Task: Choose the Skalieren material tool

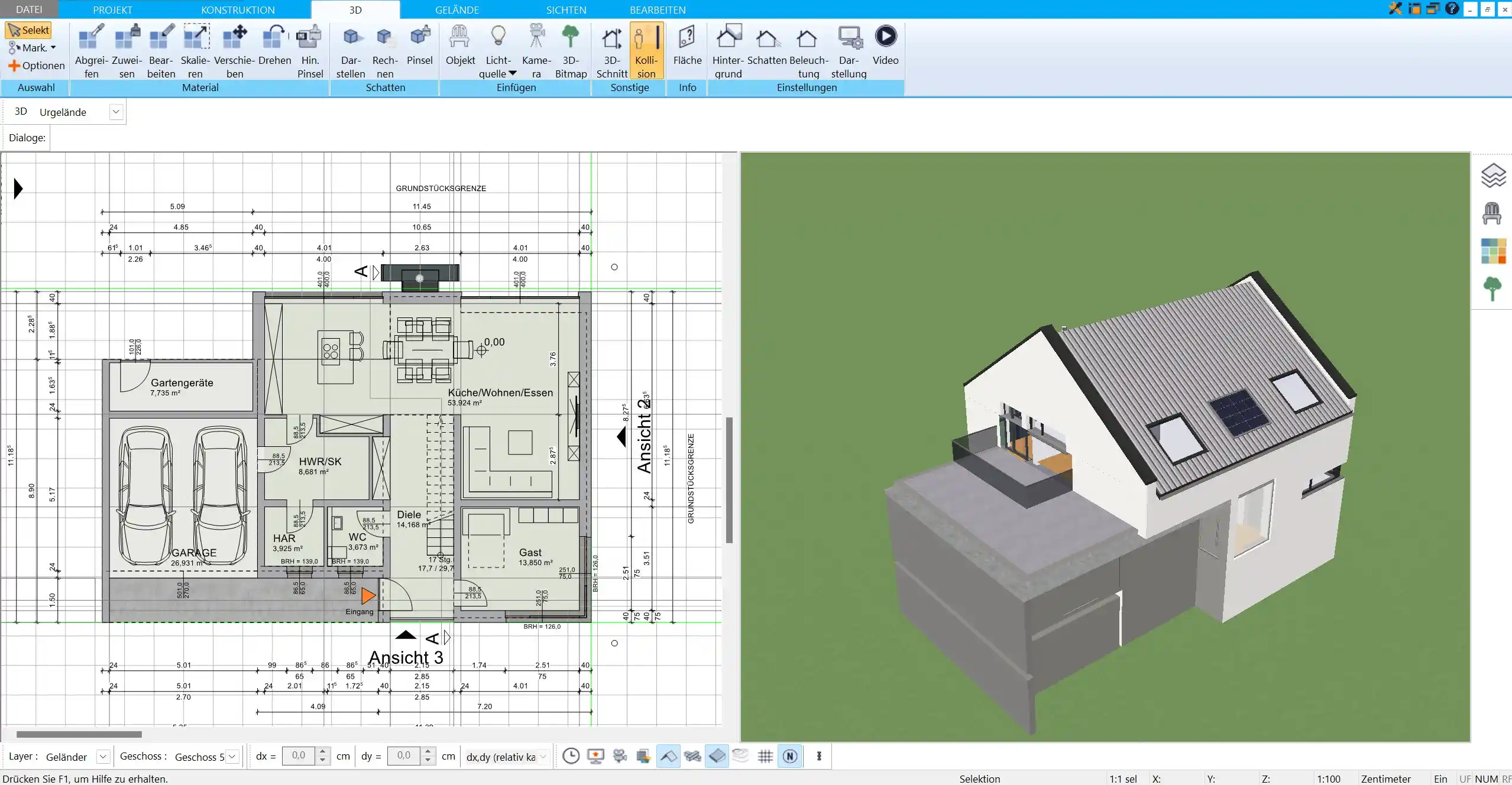Action: 195,51
